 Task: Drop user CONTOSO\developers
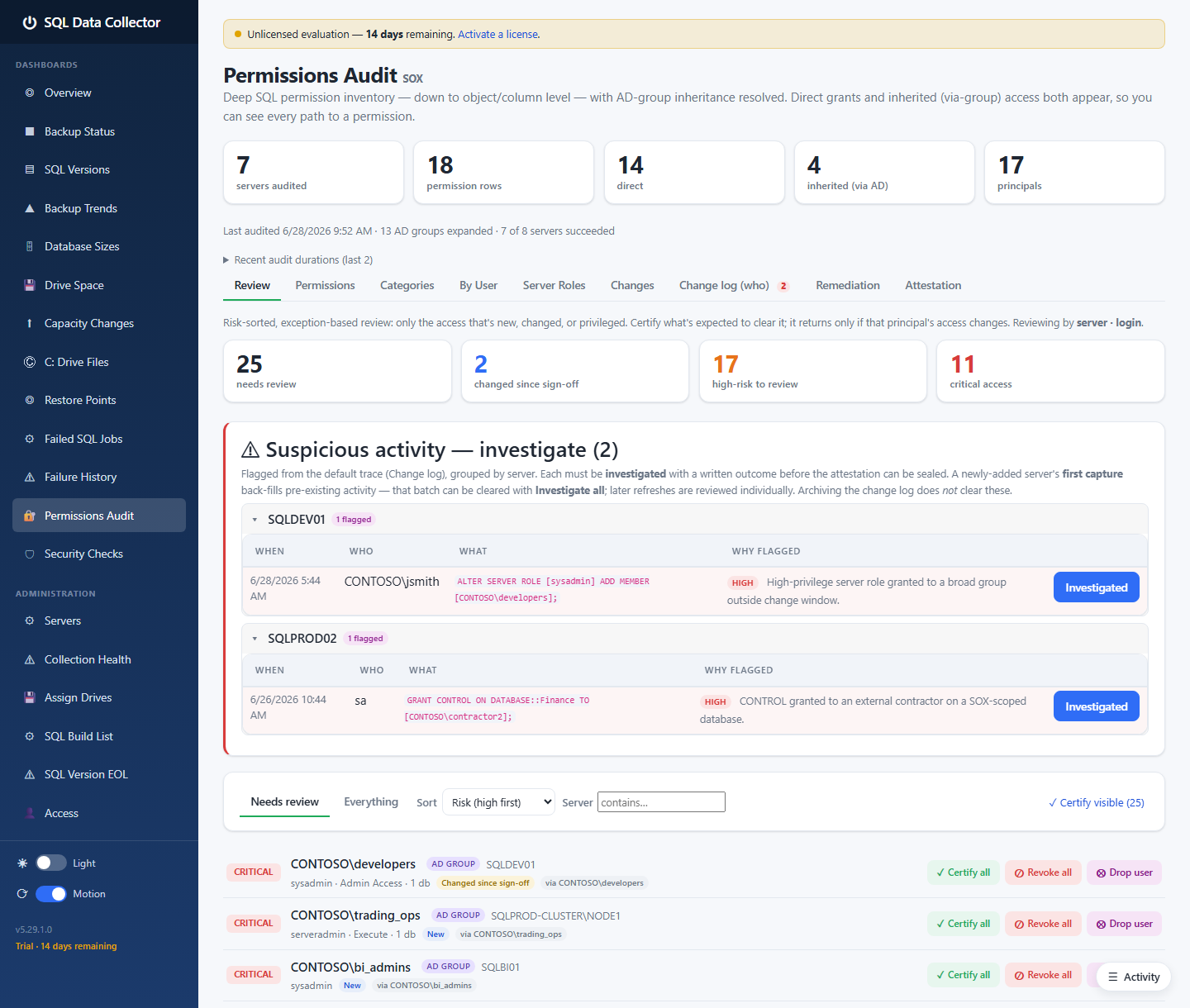(1124, 872)
